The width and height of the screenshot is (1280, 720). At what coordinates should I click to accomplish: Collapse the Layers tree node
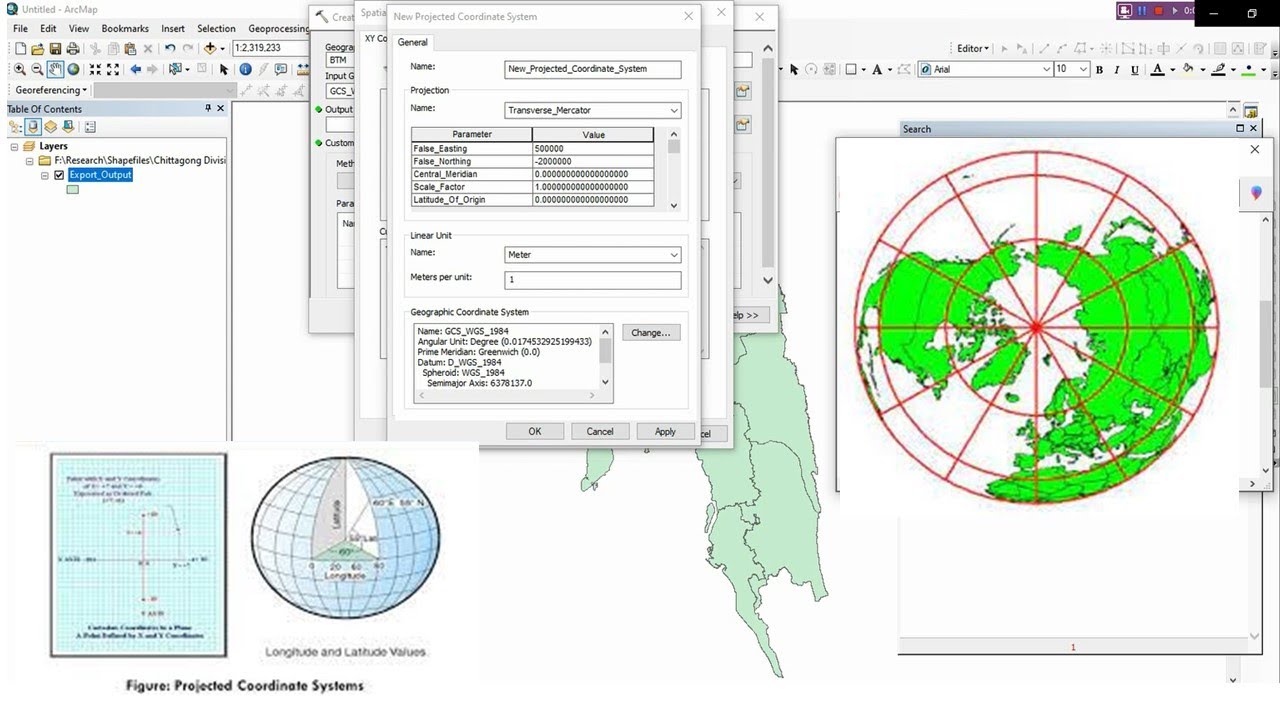[15, 146]
